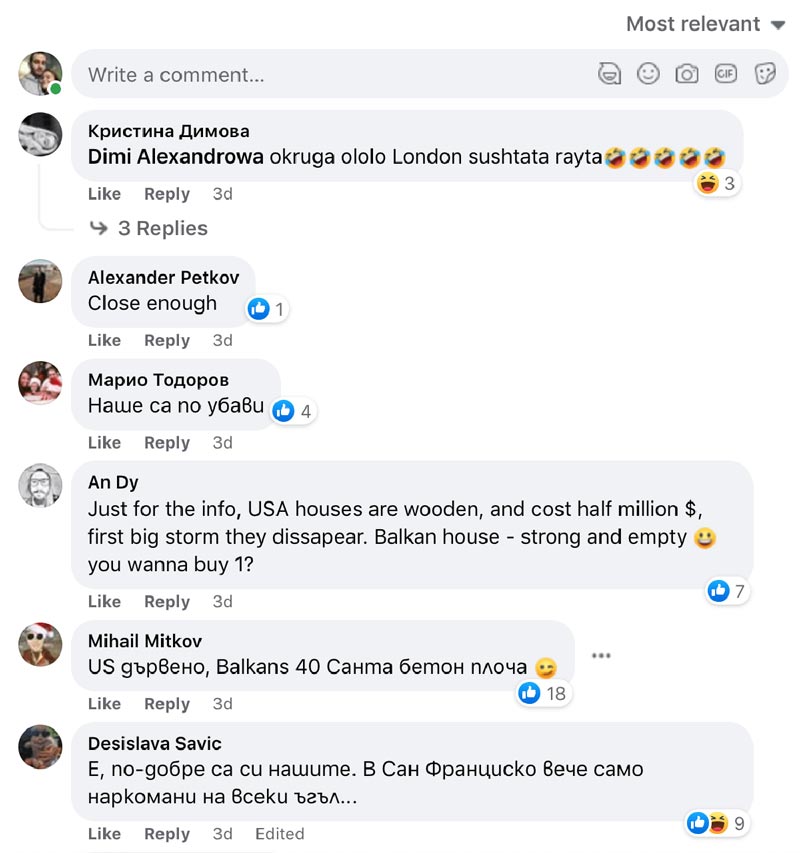The height and width of the screenshot is (853, 800).
Task: Open the emoji picker in comment box
Action: coord(648,74)
